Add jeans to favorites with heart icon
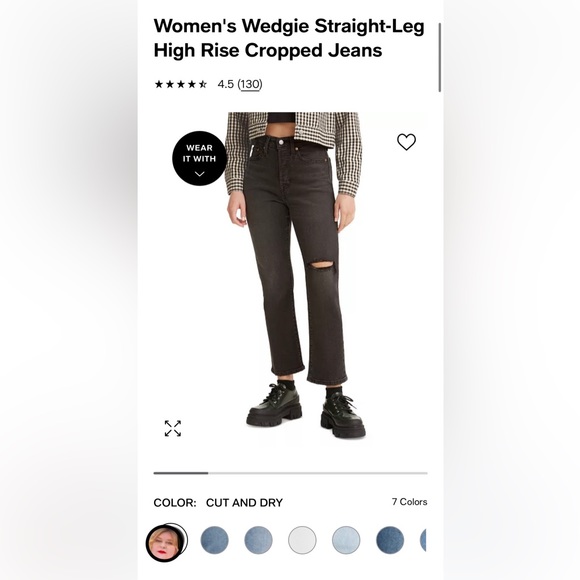Image resolution: width=580 pixels, height=580 pixels. pos(406,142)
